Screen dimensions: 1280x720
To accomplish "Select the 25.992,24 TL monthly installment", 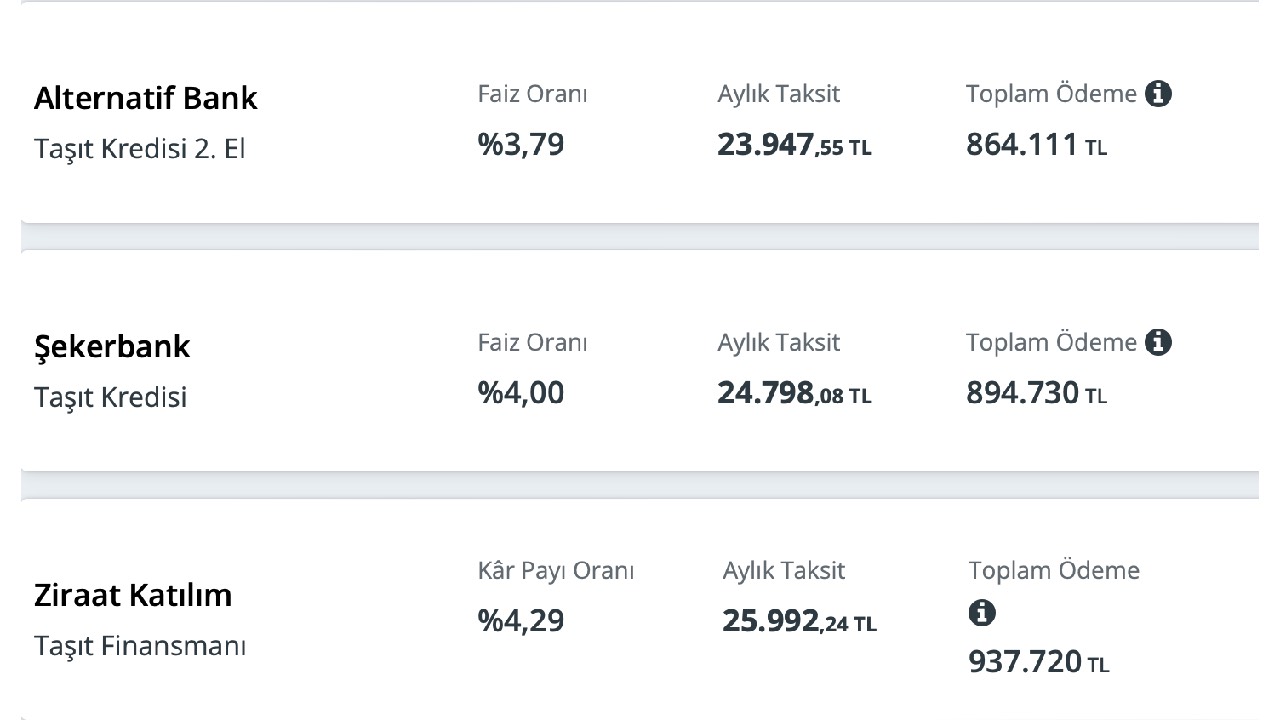I will click(799, 622).
